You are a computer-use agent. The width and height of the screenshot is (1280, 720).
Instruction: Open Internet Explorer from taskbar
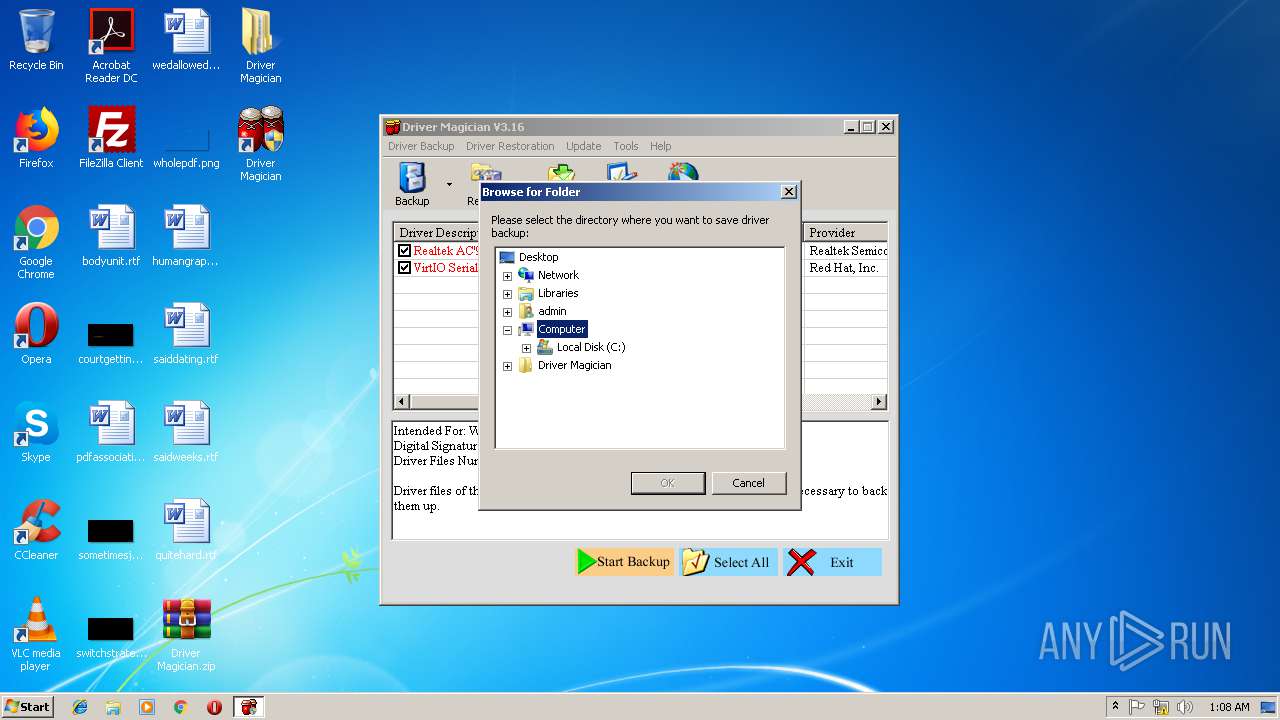click(80, 707)
